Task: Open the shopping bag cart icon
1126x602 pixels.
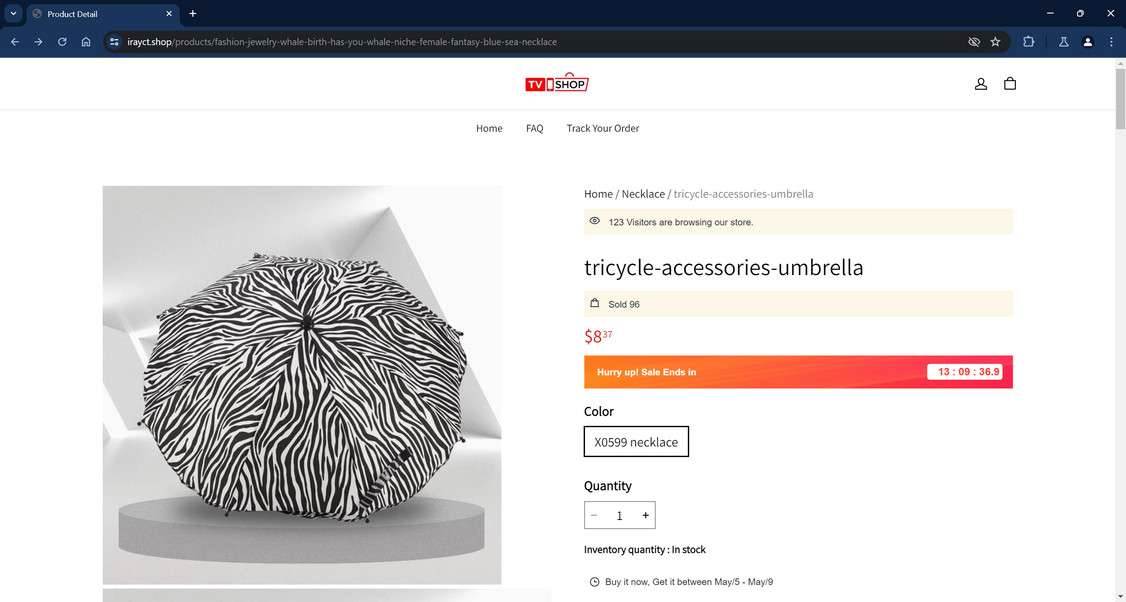Action: (1010, 84)
